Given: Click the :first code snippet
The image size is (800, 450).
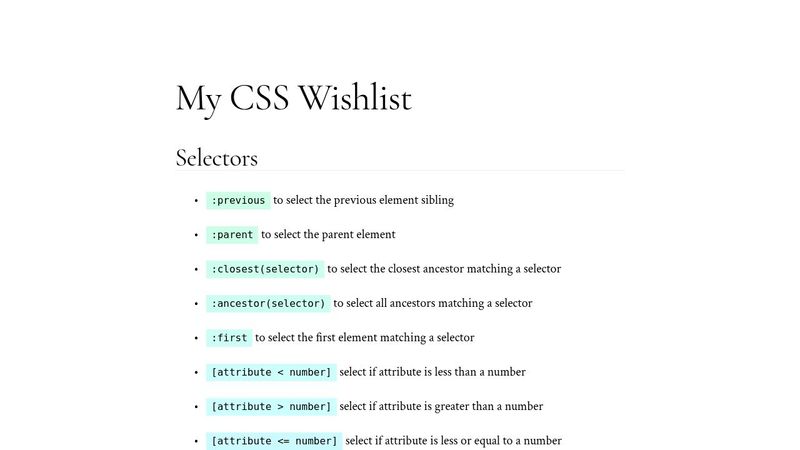Looking at the screenshot, I should click(229, 338).
